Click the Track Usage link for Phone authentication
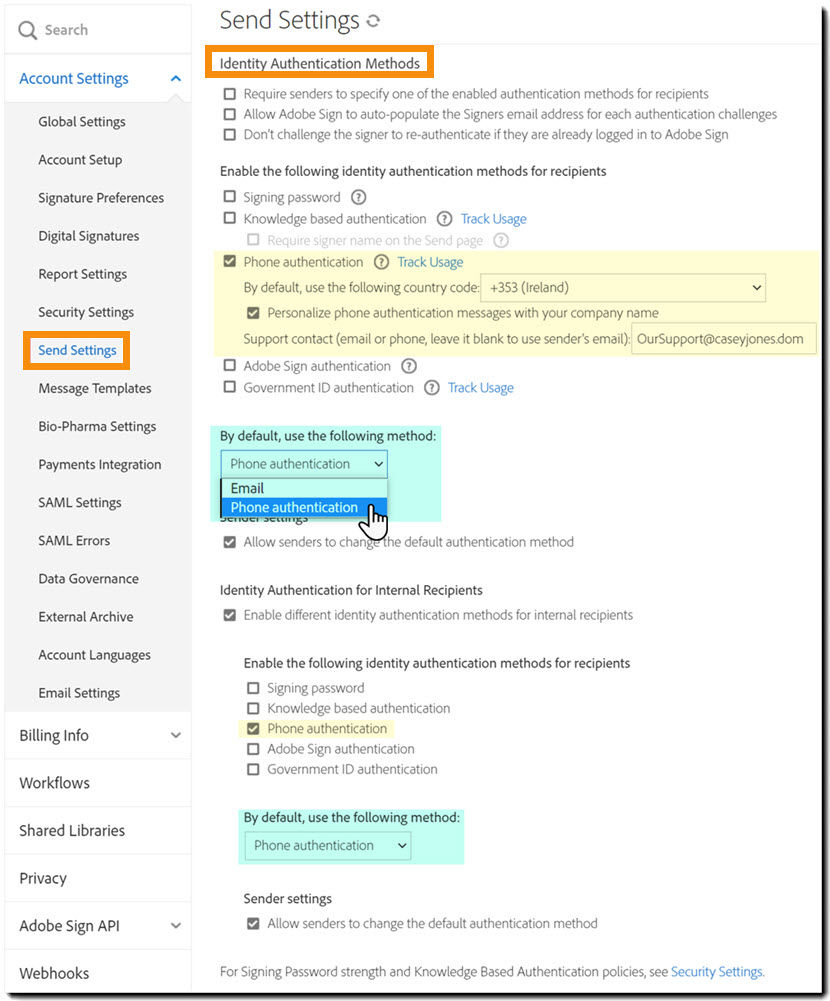This screenshot has width=830, height=1001. click(x=430, y=262)
